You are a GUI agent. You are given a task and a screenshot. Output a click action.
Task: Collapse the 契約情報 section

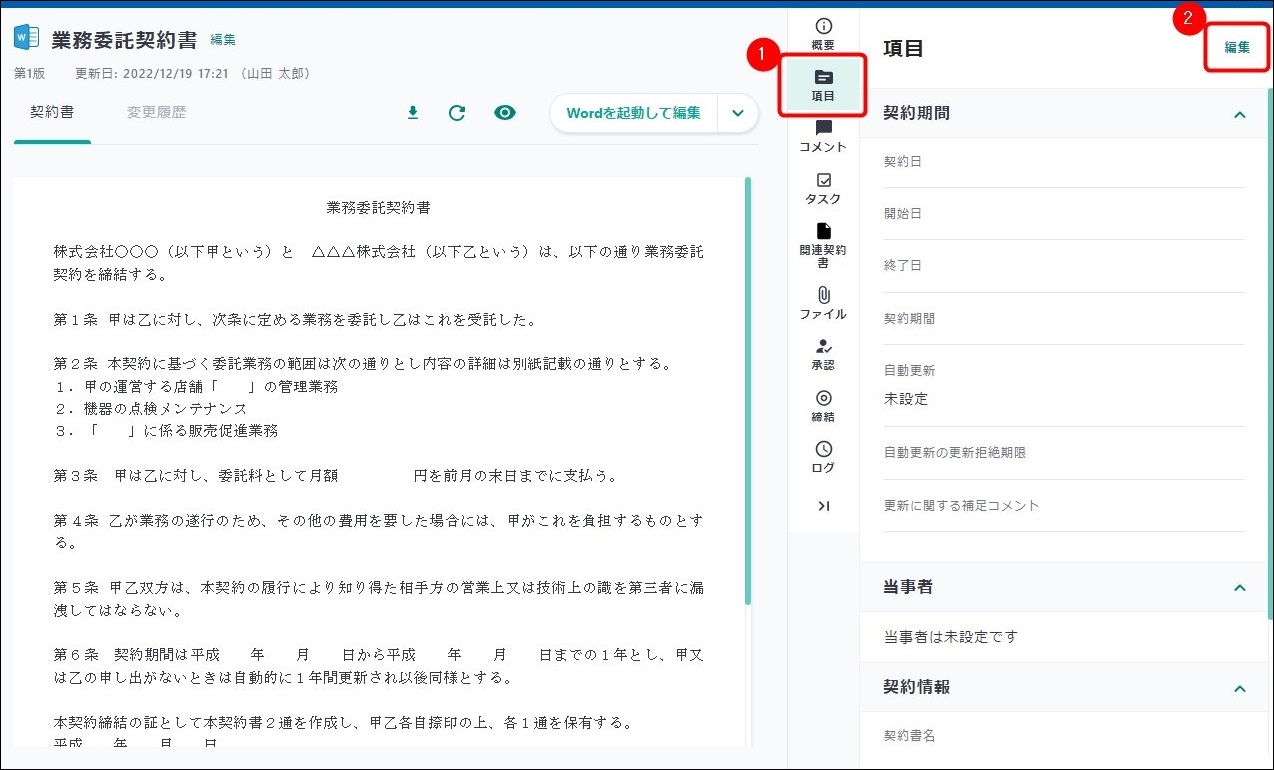(1239, 688)
